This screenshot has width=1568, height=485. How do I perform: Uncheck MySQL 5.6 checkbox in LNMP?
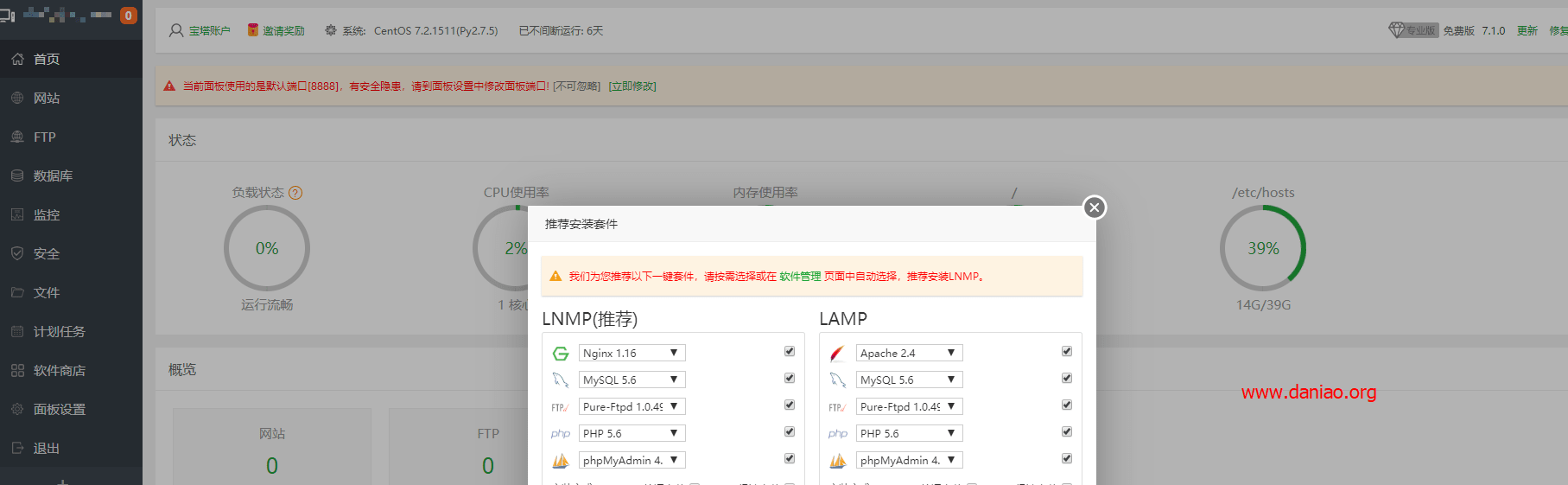(x=790, y=378)
